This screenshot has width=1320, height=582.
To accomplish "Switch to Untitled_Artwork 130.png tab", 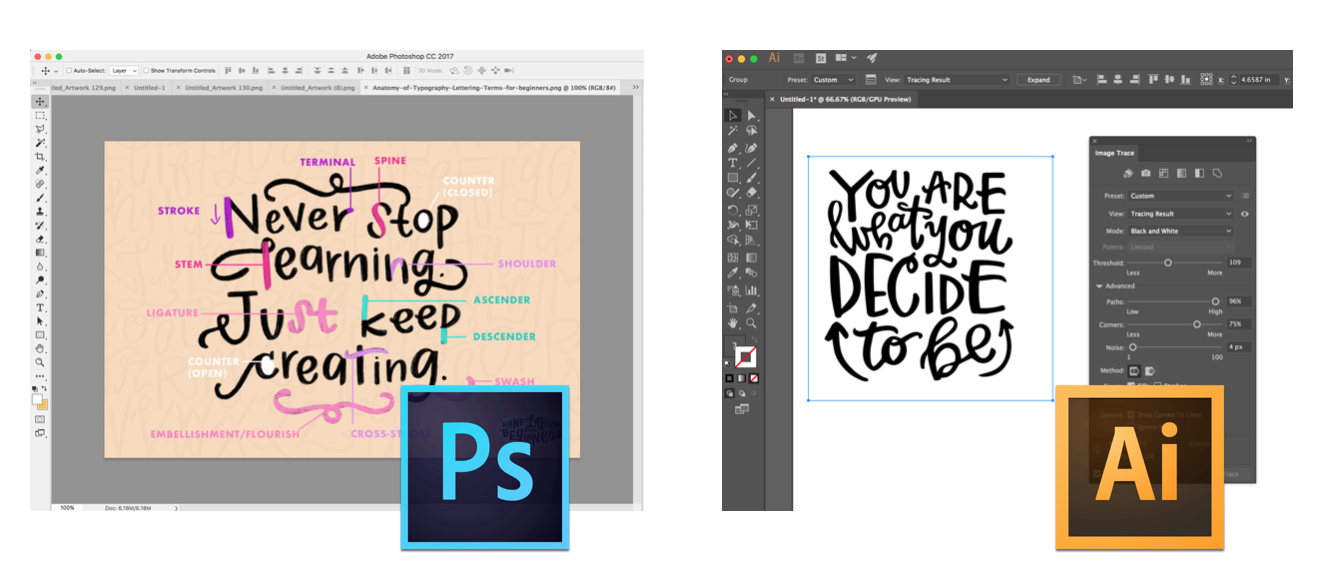I will pyautogui.click(x=221, y=88).
